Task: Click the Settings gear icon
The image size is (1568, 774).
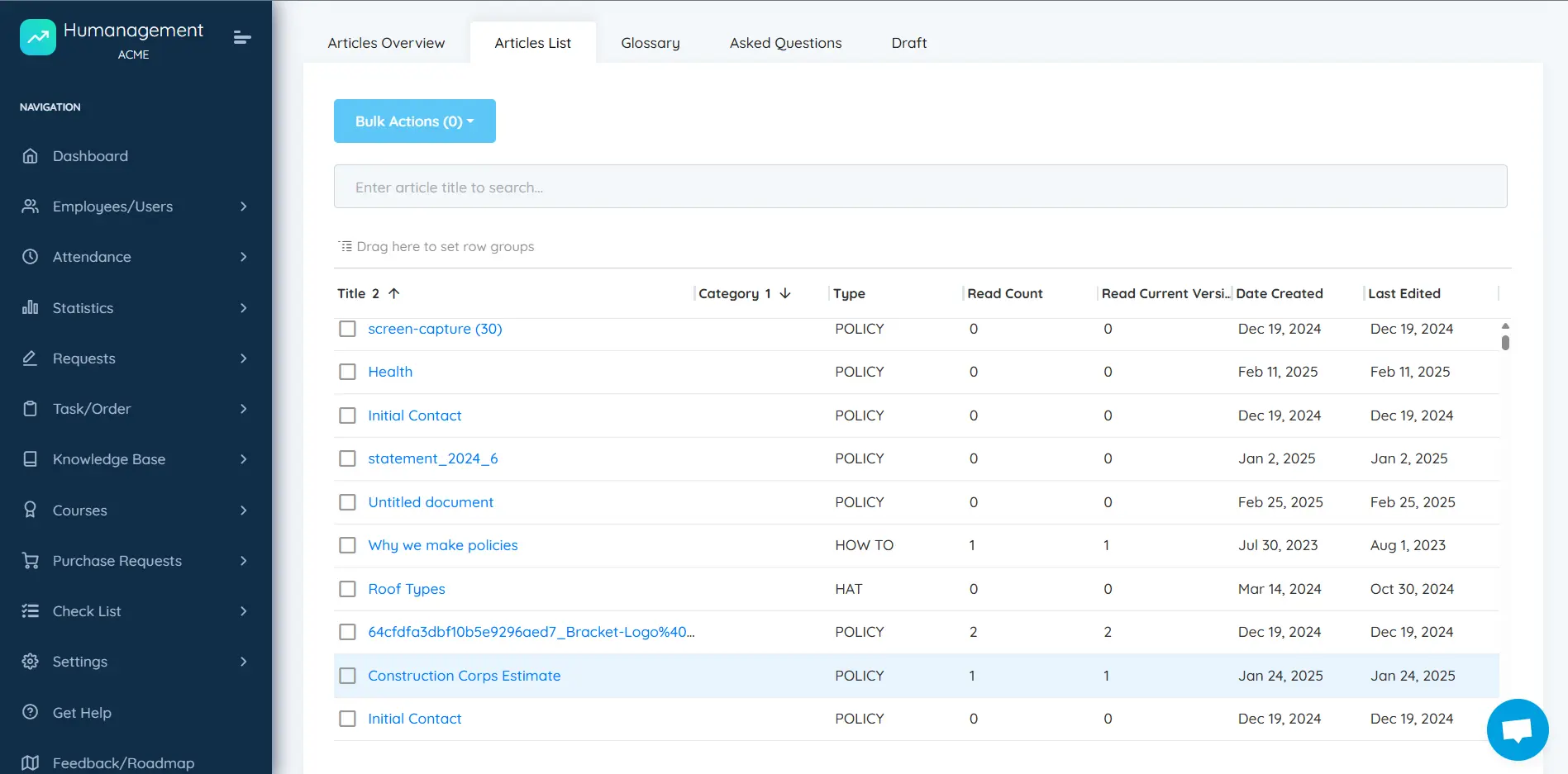Action: [x=31, y=662]
